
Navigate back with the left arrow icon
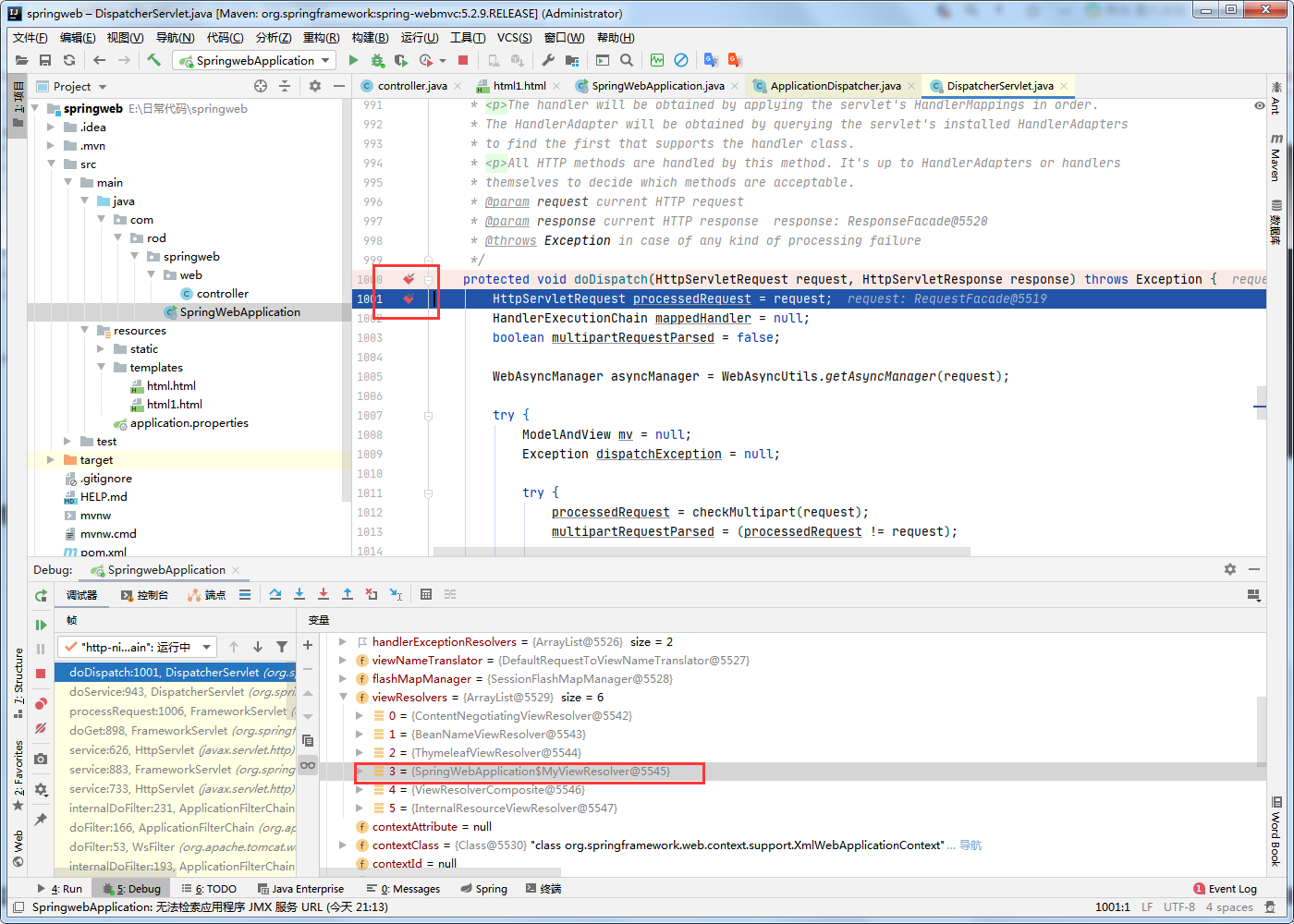tap(99, 60)
